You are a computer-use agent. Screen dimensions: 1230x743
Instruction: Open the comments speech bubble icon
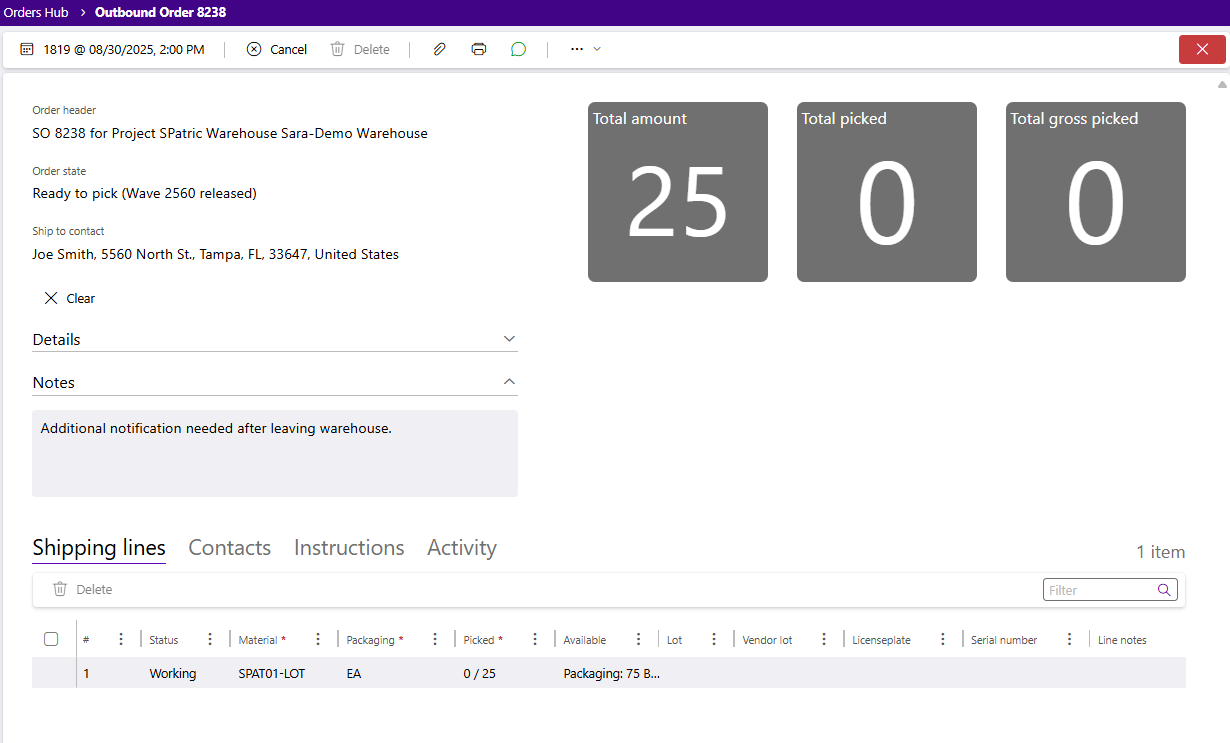518,49
